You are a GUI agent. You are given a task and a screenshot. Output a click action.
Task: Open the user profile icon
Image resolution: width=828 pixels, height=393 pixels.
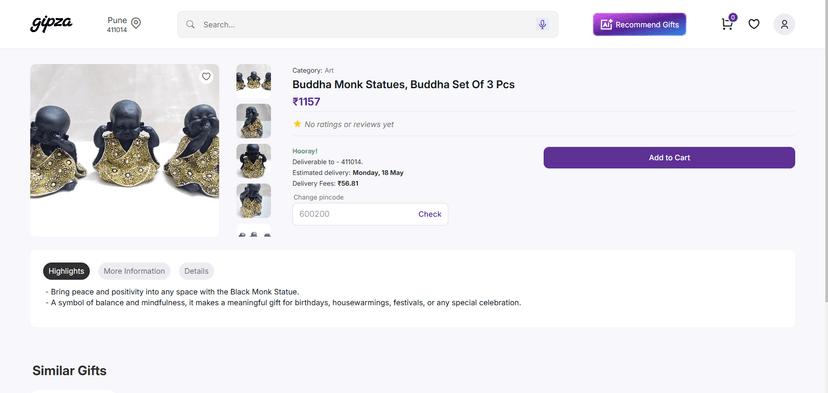tap(784, 24)
